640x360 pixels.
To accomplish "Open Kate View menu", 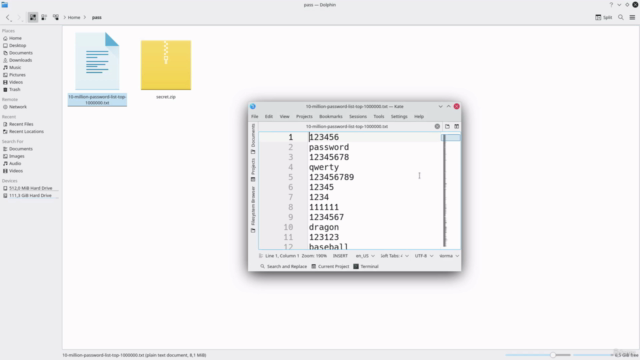I will click(284, 116).
